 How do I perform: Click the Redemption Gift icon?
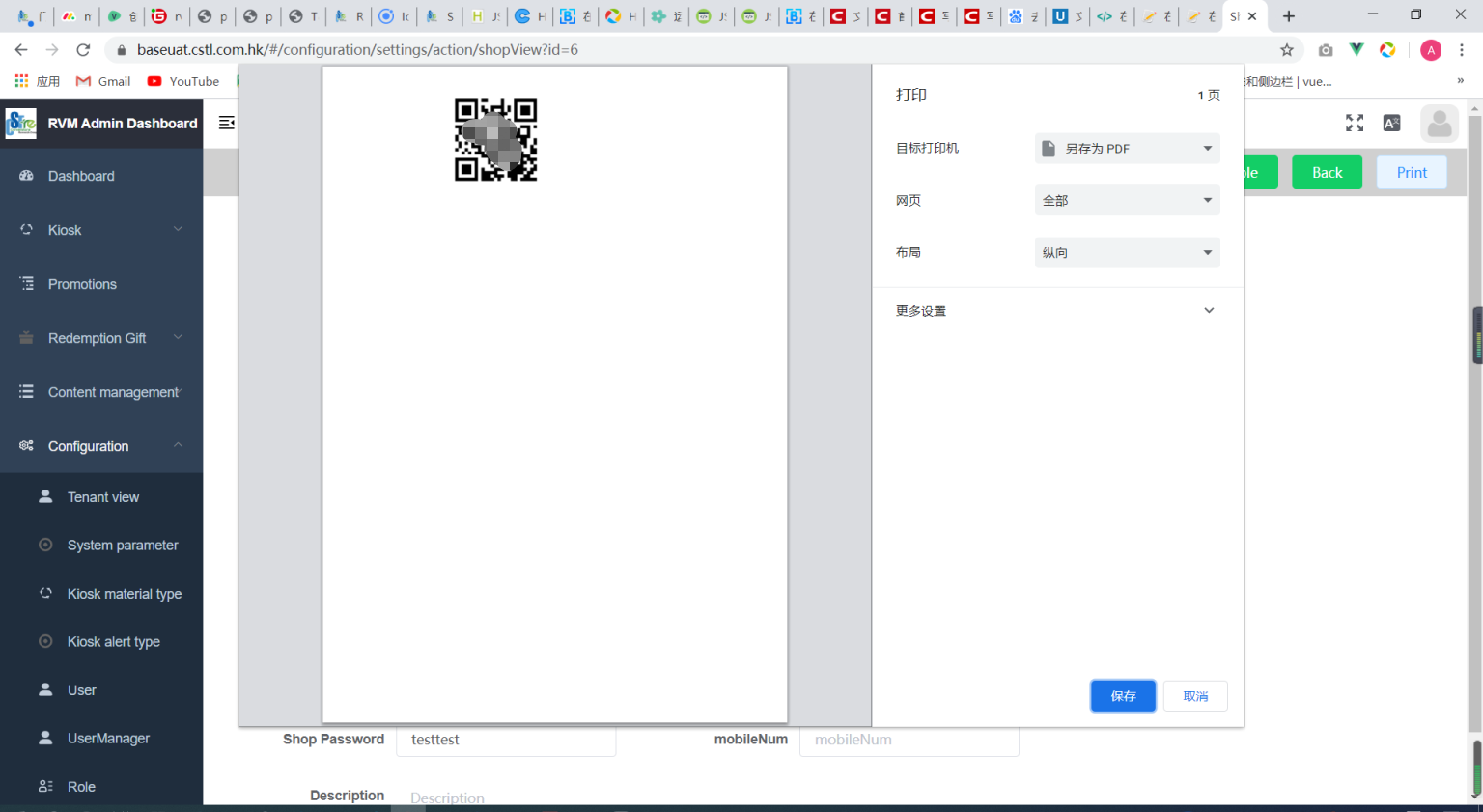[26, 338]
